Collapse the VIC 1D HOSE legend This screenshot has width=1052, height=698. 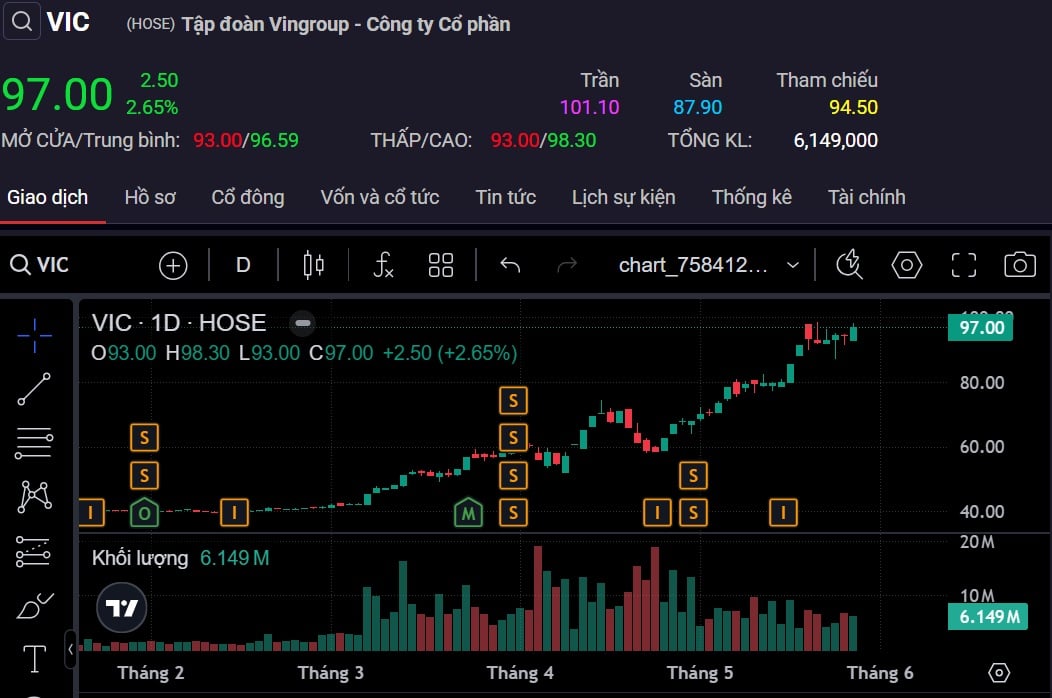pyautogui.click(x=303, y=323)
